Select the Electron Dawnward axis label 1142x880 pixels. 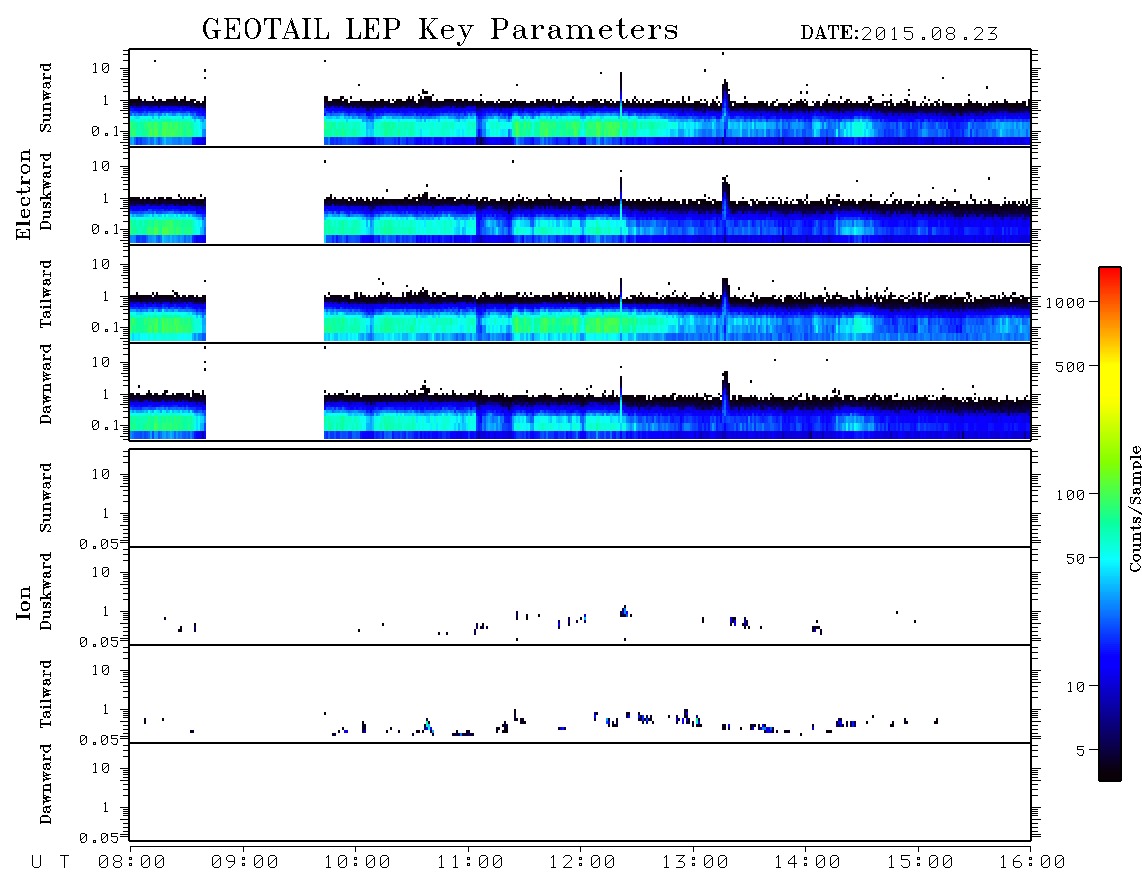pyautogui.click(x=46, y=384)
